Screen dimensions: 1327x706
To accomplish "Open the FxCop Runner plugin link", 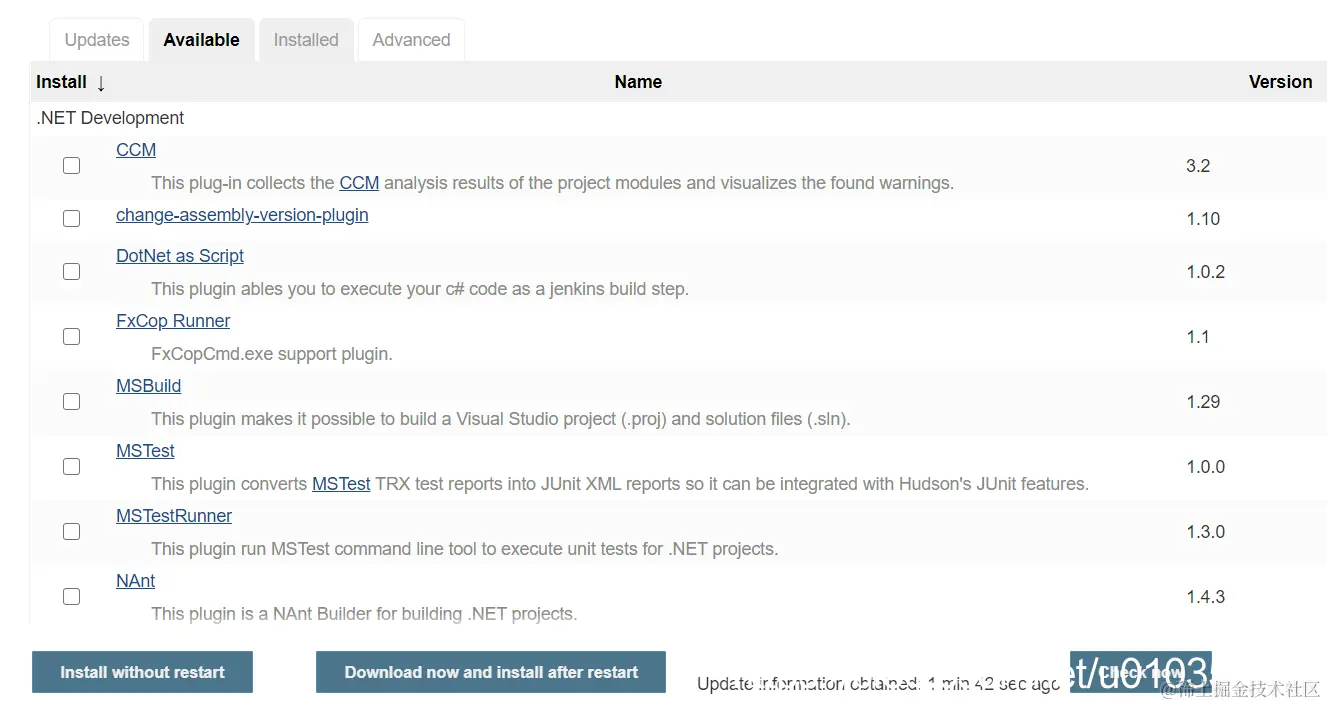I will (x=173, y=321).
